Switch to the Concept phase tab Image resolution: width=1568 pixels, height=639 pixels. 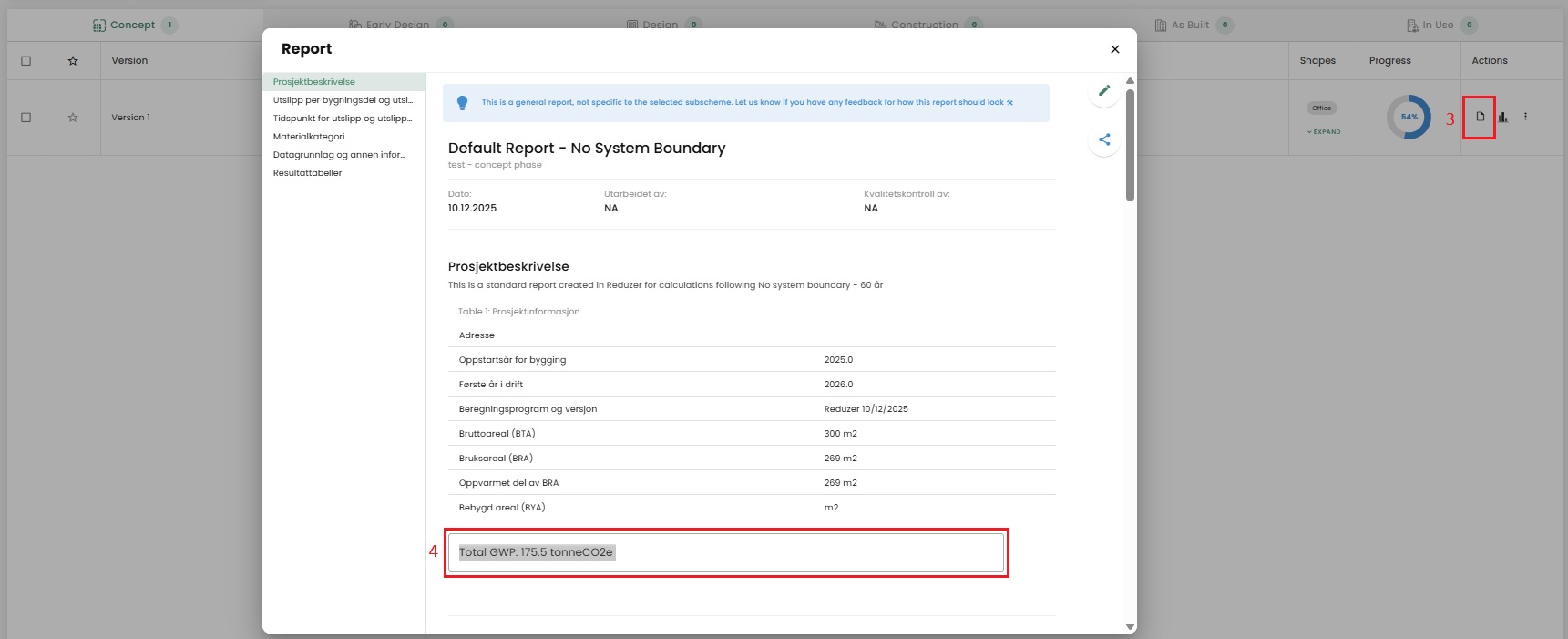(x=132, y=26)
